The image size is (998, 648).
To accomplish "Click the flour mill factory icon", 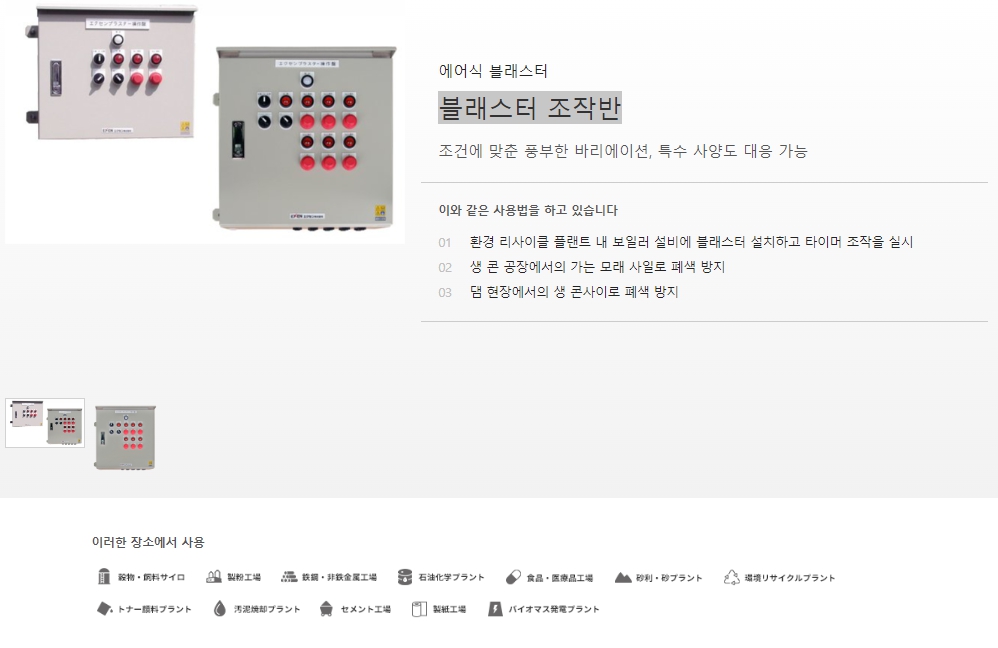I will click(x=214, y=577).
